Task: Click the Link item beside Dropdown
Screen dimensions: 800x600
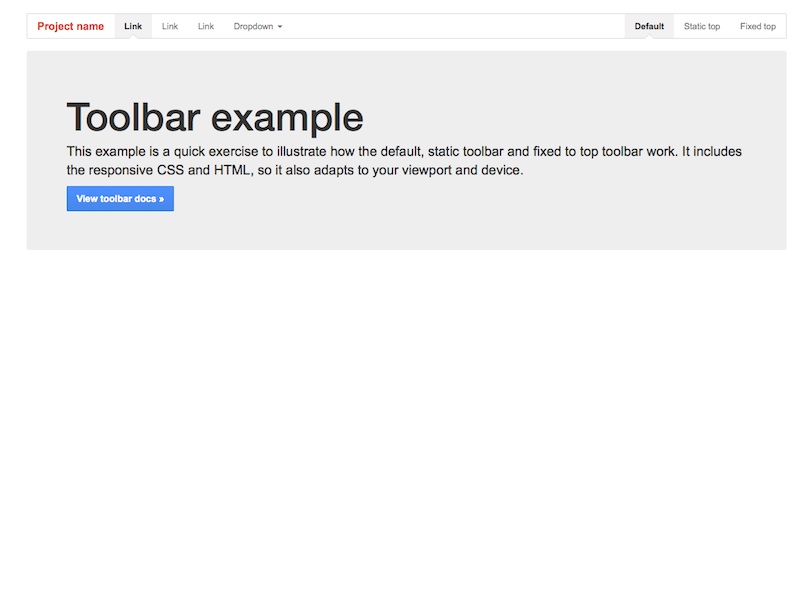Action: [206, 26]
